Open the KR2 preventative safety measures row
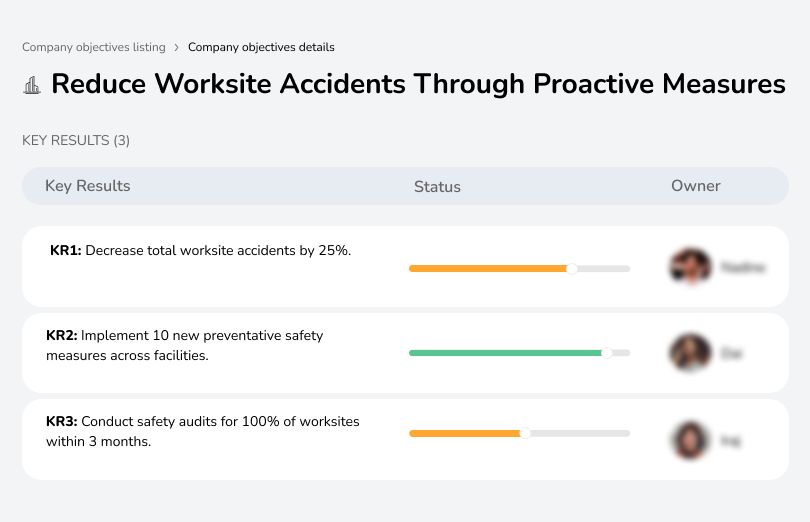Image resolution: width=810 pixels, height=522 pixels. [x=405, y=353]
